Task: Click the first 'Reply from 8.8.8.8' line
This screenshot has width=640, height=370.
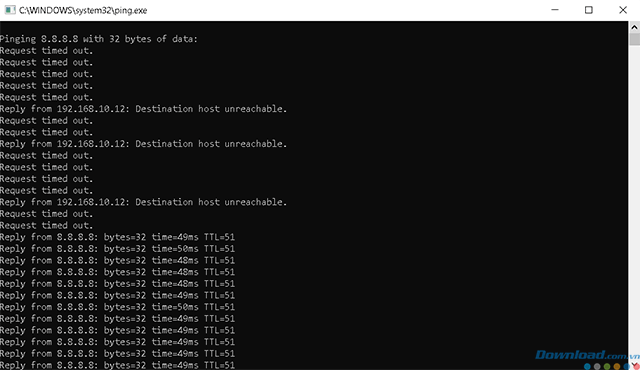Action: click(118, 237)
